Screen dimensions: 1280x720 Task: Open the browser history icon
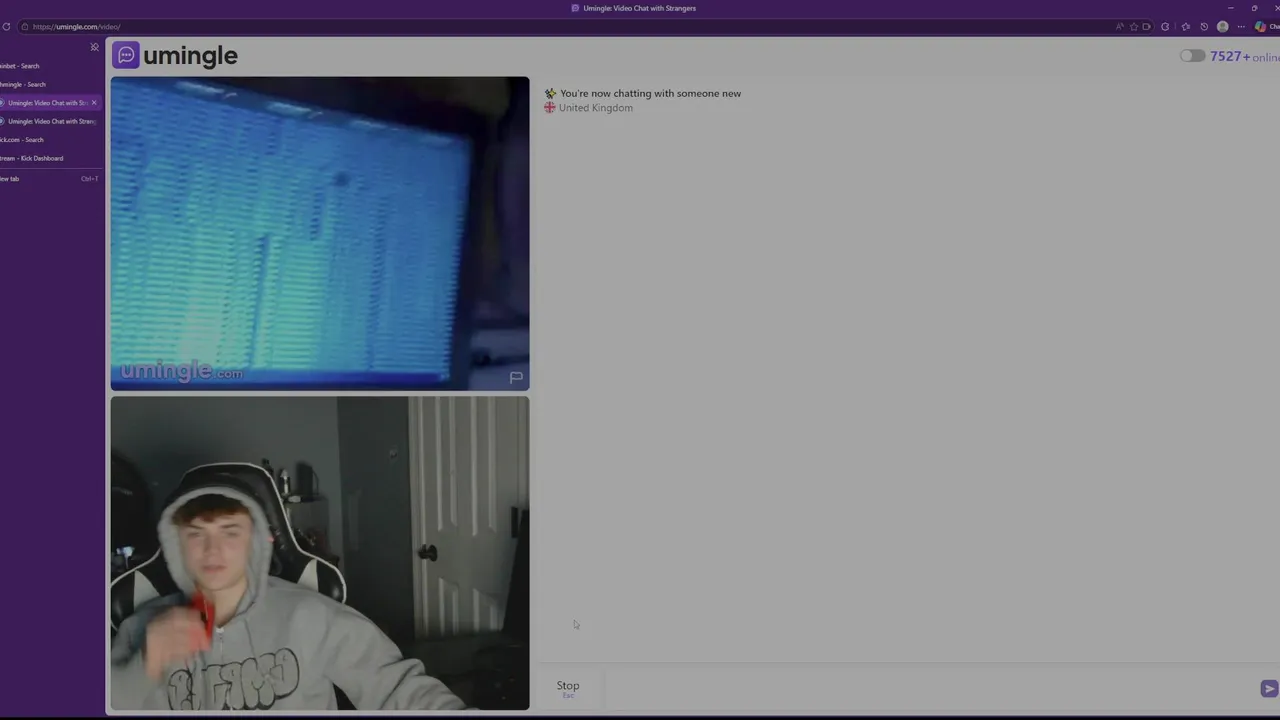(1204, 27)
